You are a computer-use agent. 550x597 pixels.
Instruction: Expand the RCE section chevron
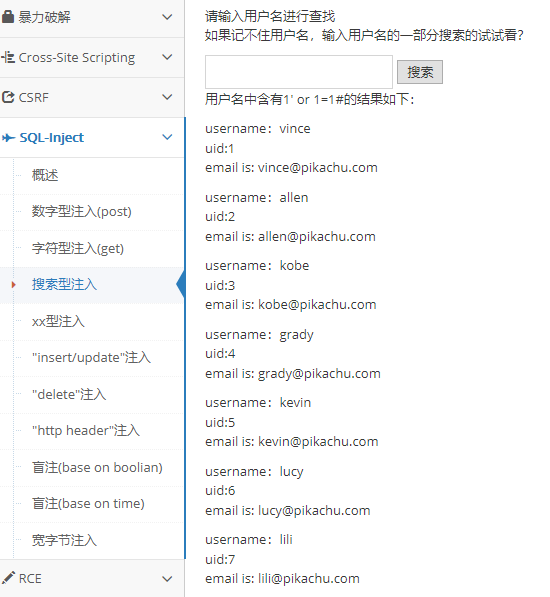[x=167, y=579]
